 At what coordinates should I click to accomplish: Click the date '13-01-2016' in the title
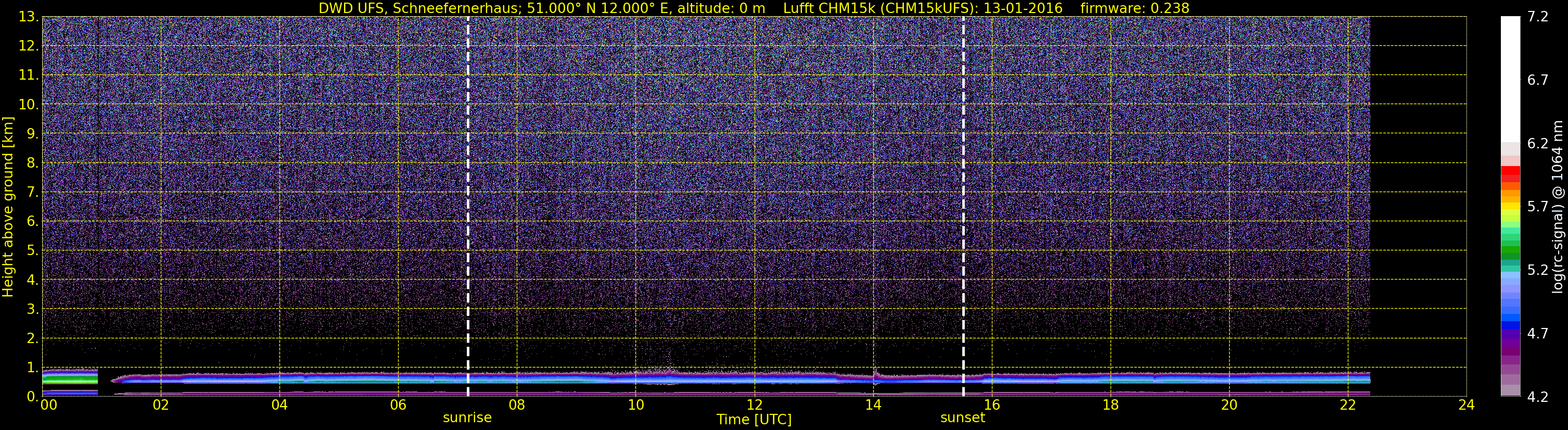coord(1023,8)
